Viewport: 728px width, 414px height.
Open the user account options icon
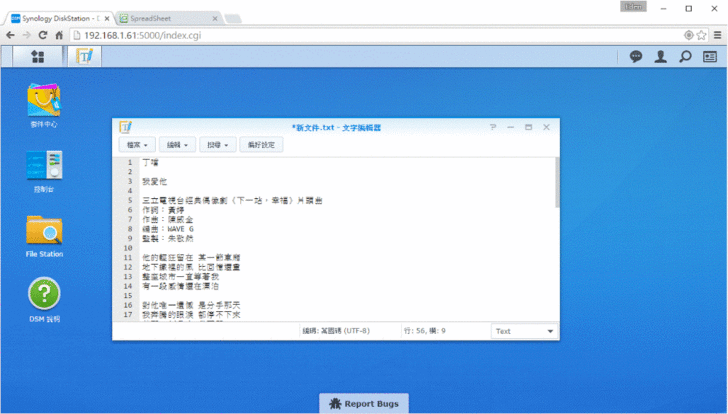tap(660, 57)
